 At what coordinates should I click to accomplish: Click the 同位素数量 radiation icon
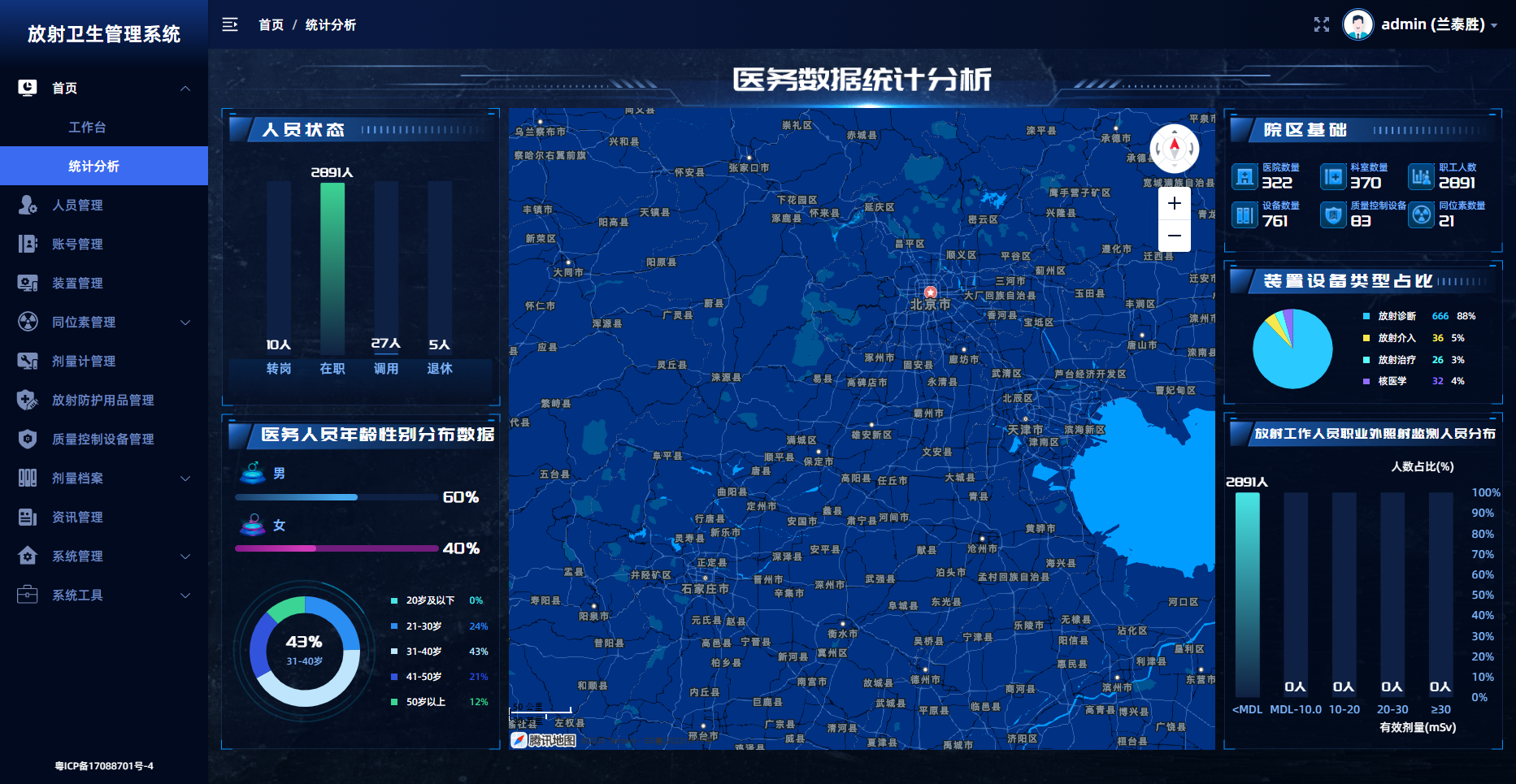click(x=1421, y=214)
